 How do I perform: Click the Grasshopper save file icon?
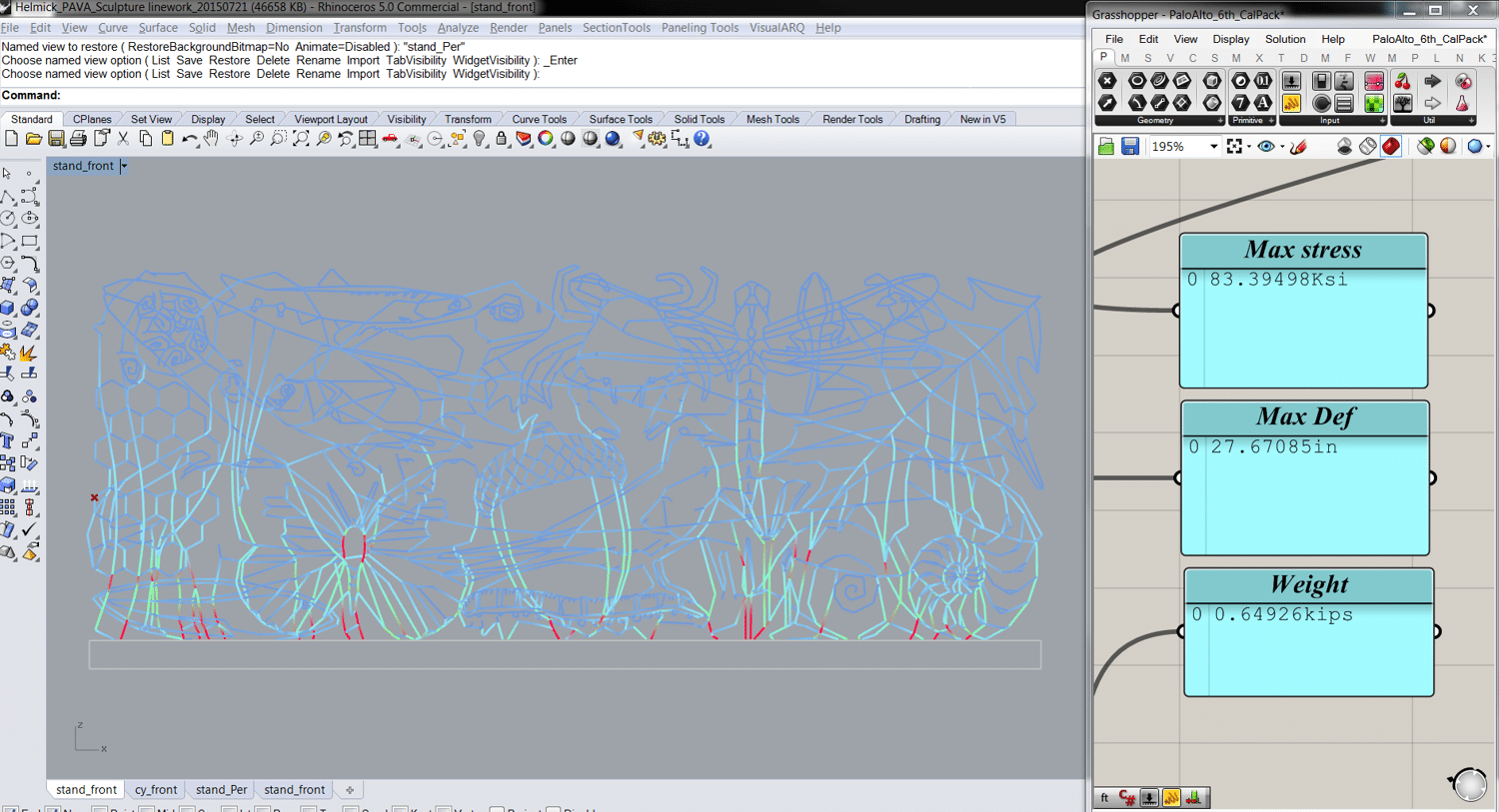pyautogui.click(x=1129, y=147)
